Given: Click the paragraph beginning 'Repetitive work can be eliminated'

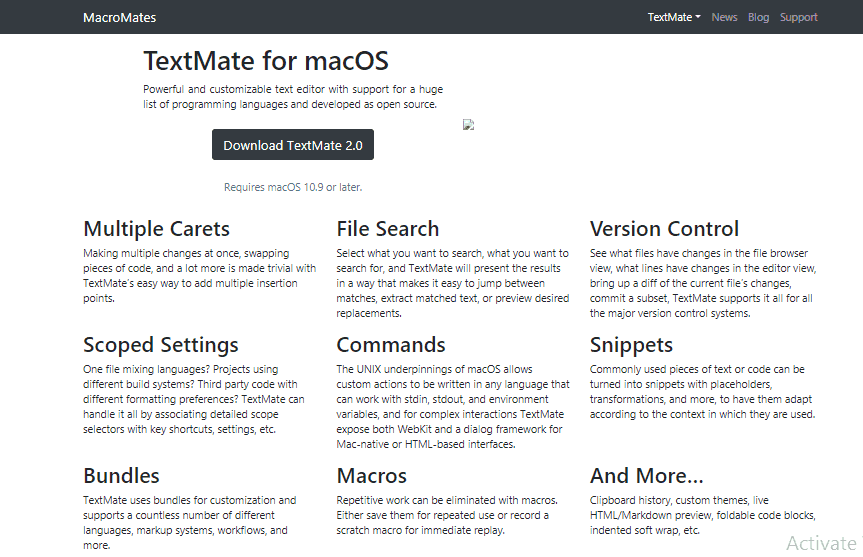Looking at the screenshot, I should (x=447, y=515).
